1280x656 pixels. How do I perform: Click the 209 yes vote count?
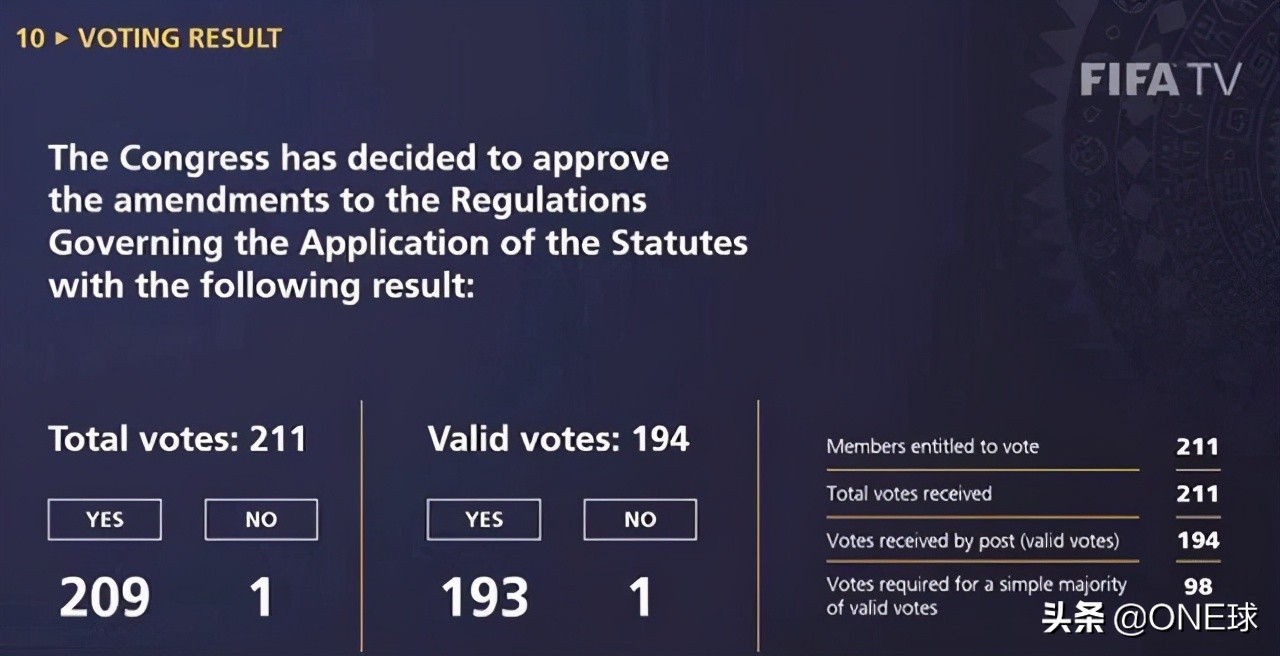(105, 597)
